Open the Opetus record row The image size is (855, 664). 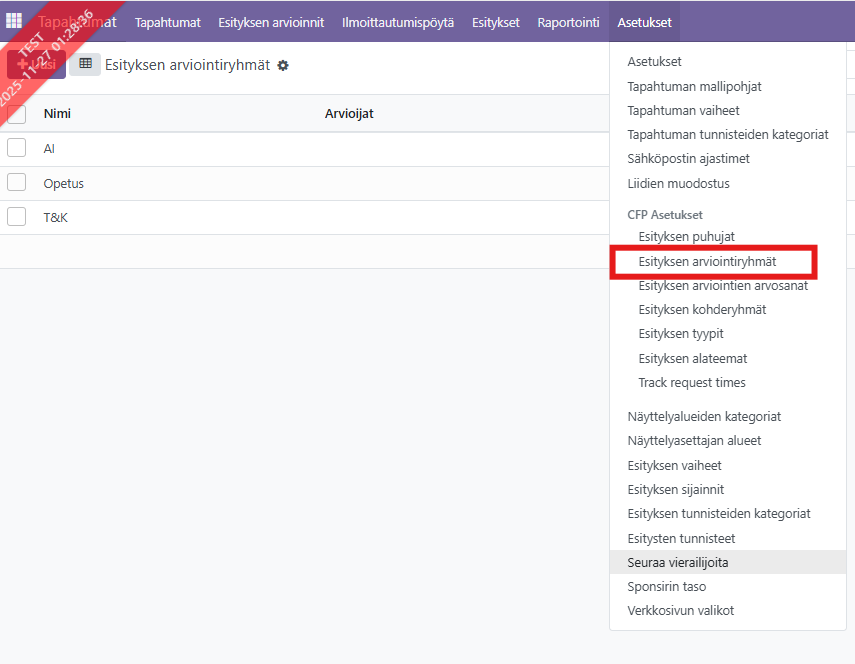pyautogui.click(x=64, y=183)
